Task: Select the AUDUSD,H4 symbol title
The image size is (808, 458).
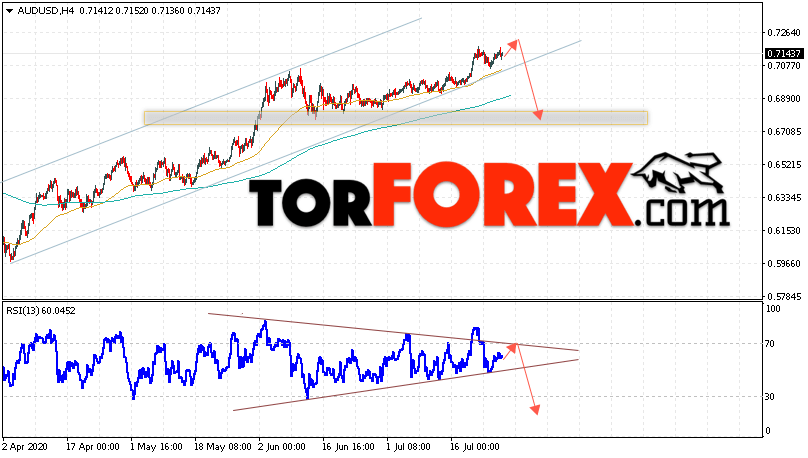Action: [46, 10]
